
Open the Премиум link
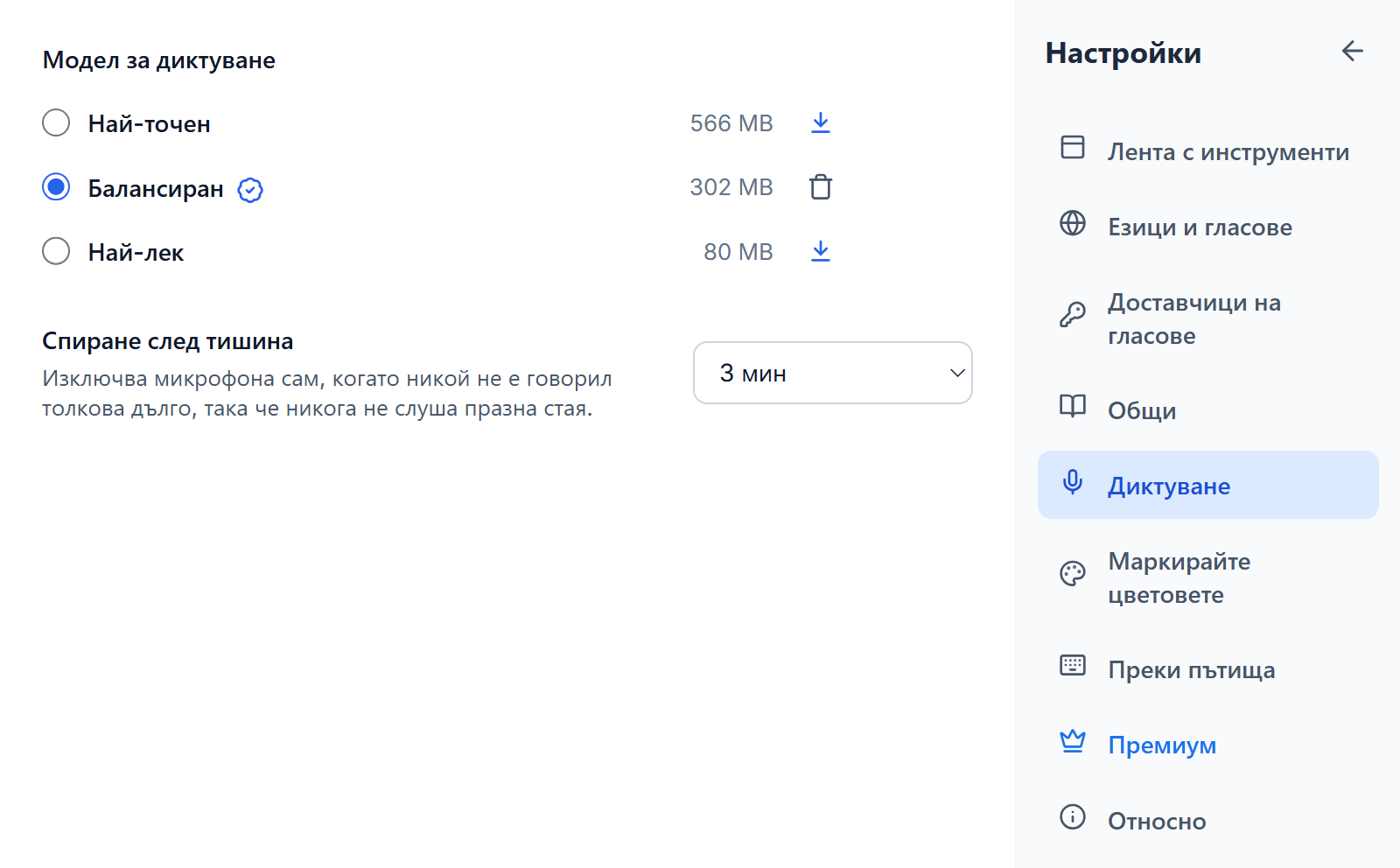point(1207,745)
